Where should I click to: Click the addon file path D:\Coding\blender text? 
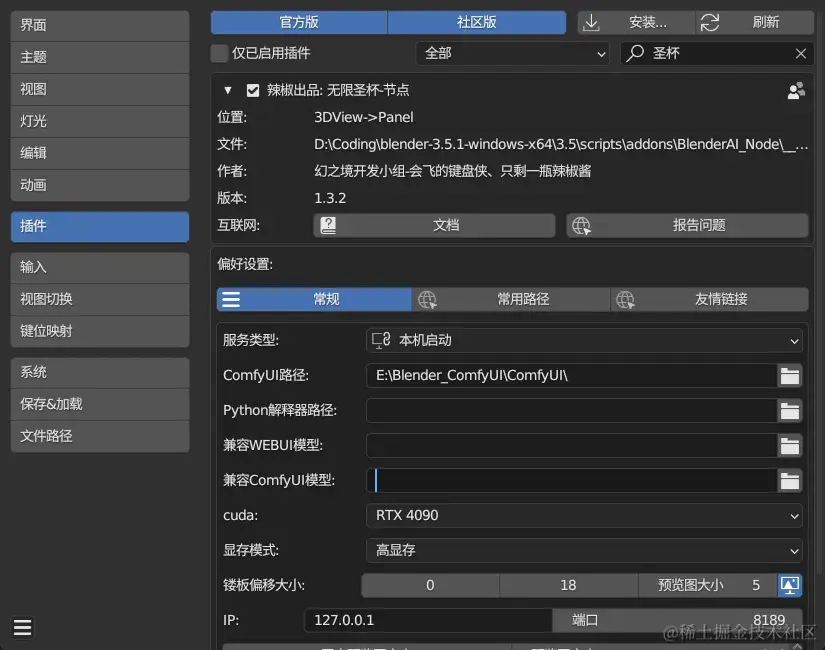point(561,144)
